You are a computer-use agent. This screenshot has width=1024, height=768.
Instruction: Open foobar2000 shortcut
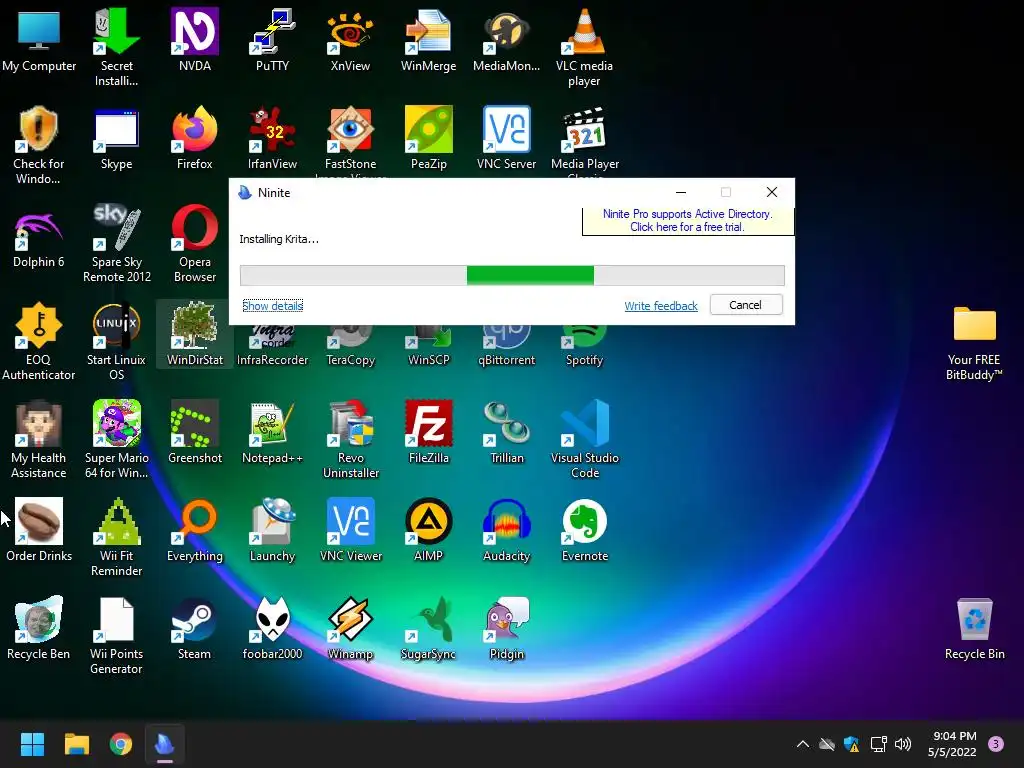(x=272, y=628)
